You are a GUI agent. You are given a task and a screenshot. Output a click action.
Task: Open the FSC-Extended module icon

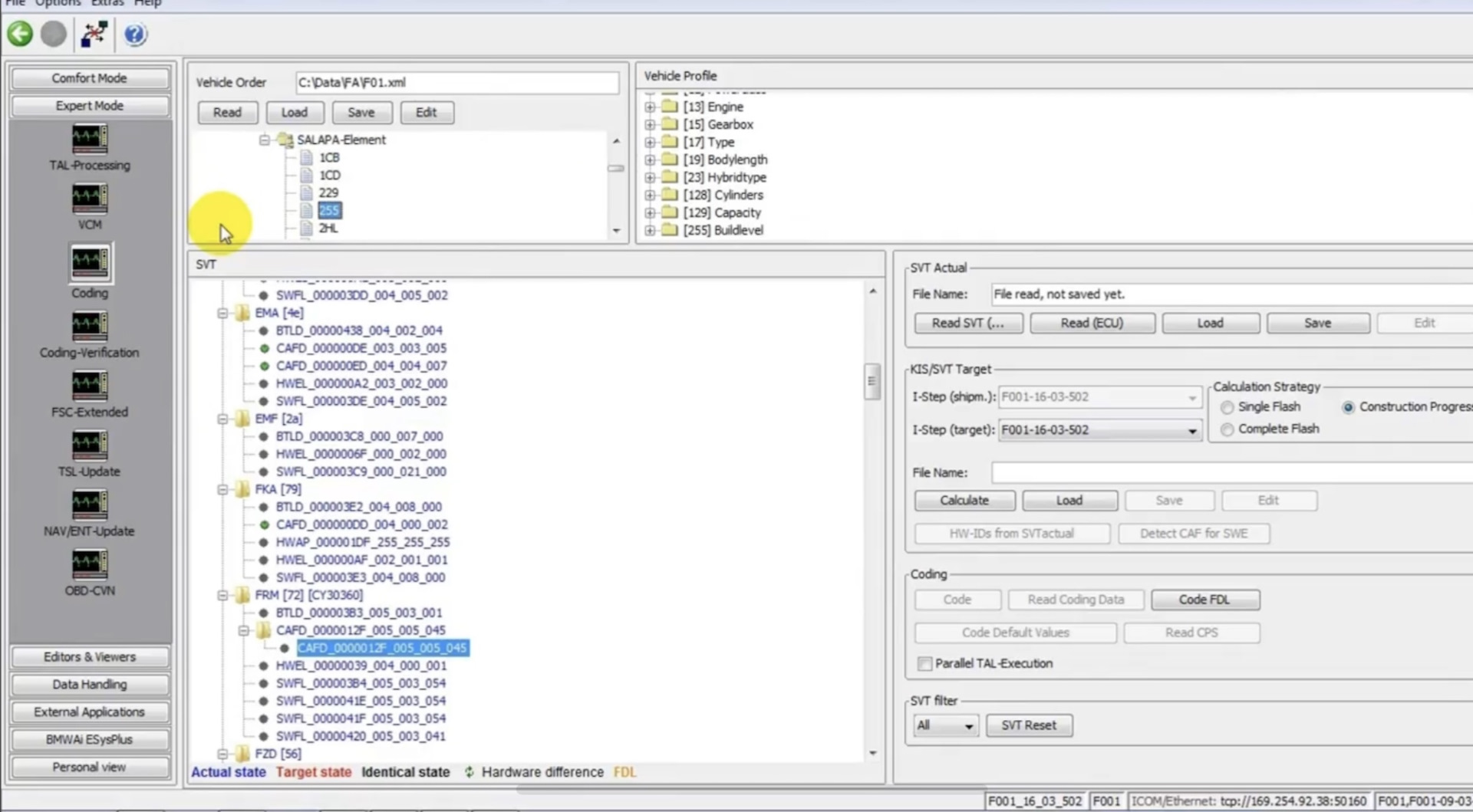point(89,386)
